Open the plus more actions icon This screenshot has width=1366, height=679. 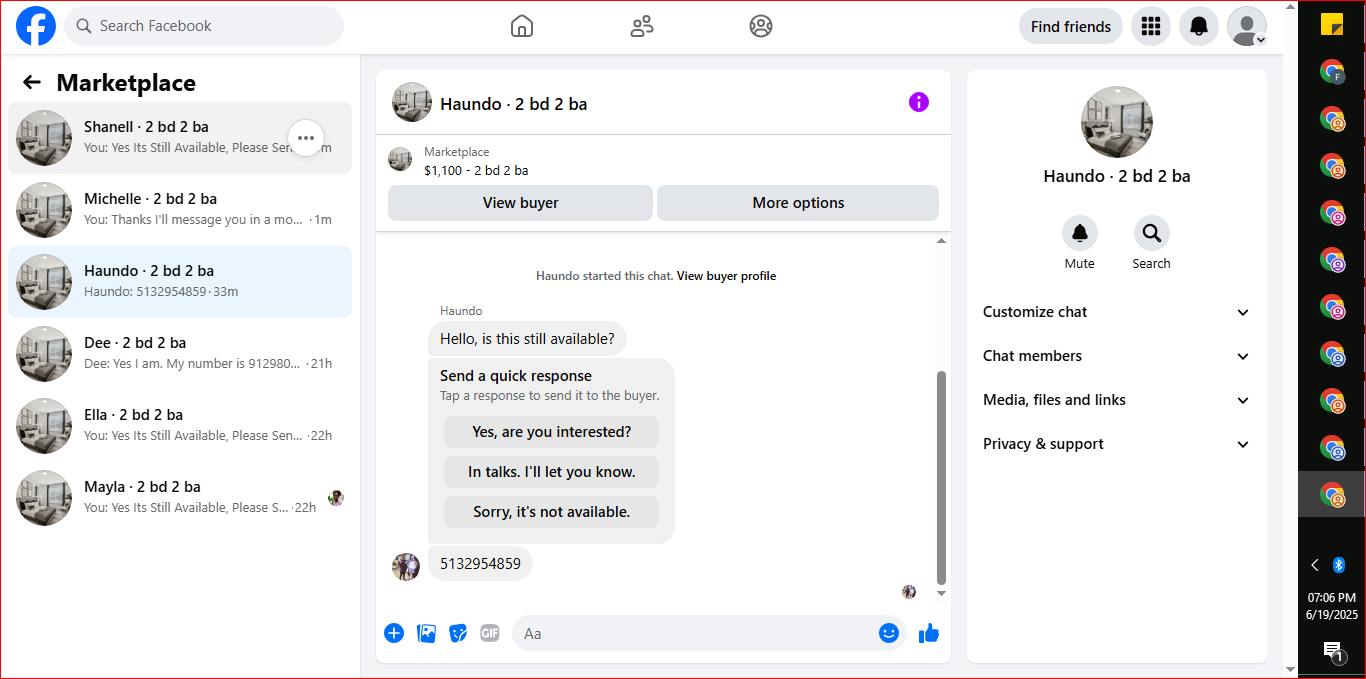[394, 633]
